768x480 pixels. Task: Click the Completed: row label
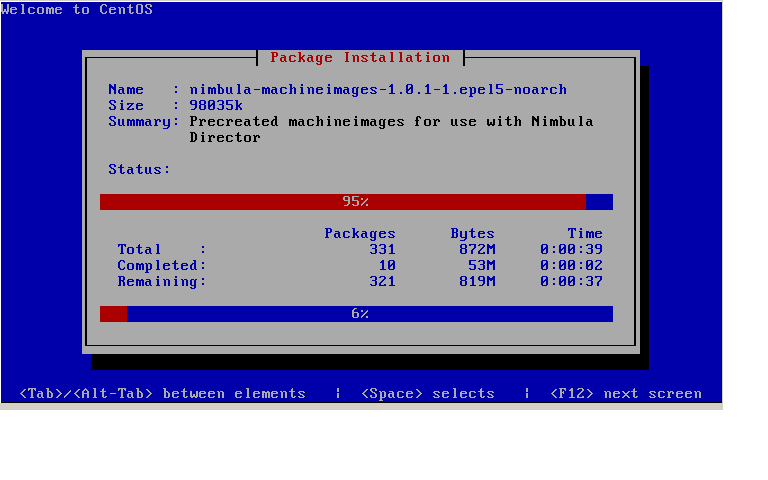162,265
